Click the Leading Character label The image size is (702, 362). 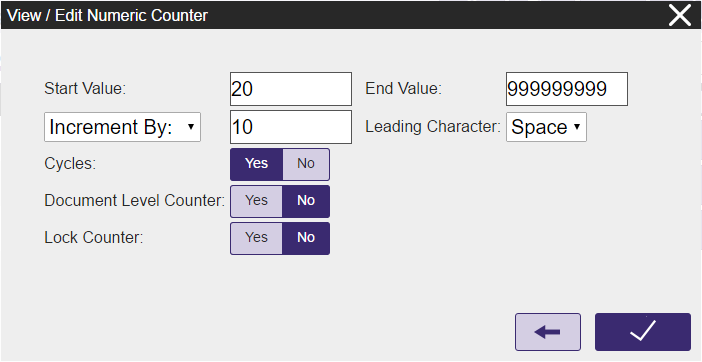[x=433, y=127]
